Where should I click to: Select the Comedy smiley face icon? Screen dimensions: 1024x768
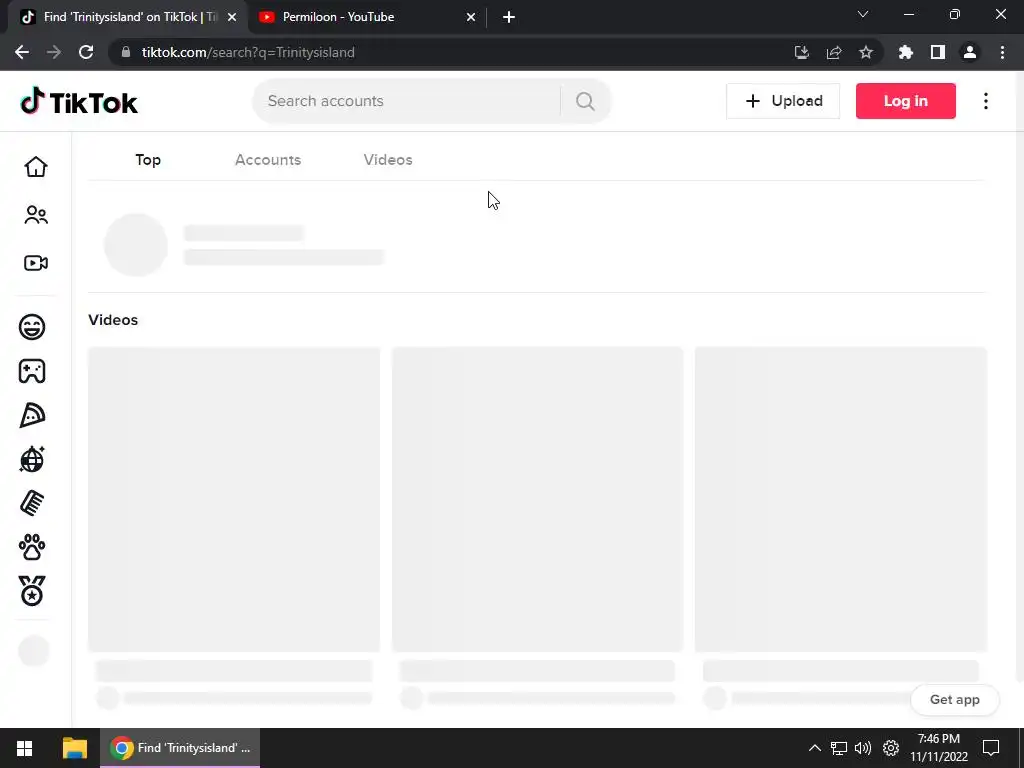tap(32, 327)
